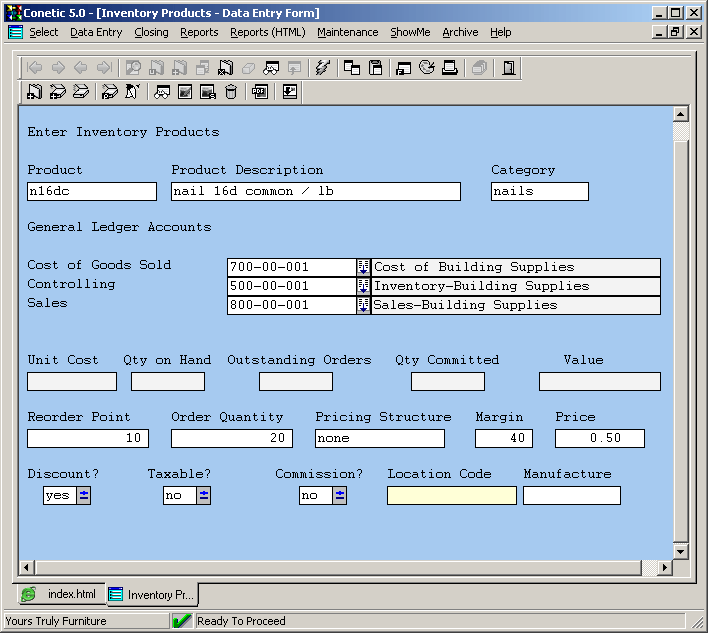Click the PDF export toolbar icon
Image resolution: width=708 pixels, height=633 pixels.
coord(259,92)
